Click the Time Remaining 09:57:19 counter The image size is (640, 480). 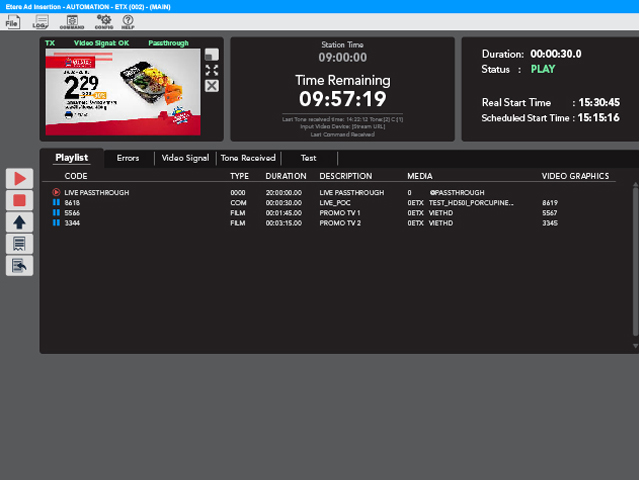[342, 99]
